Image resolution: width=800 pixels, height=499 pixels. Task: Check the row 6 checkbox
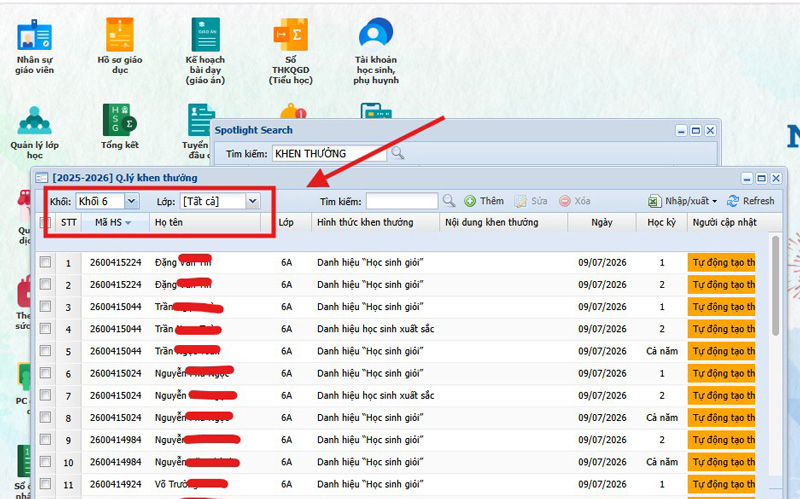coord(45,373)
